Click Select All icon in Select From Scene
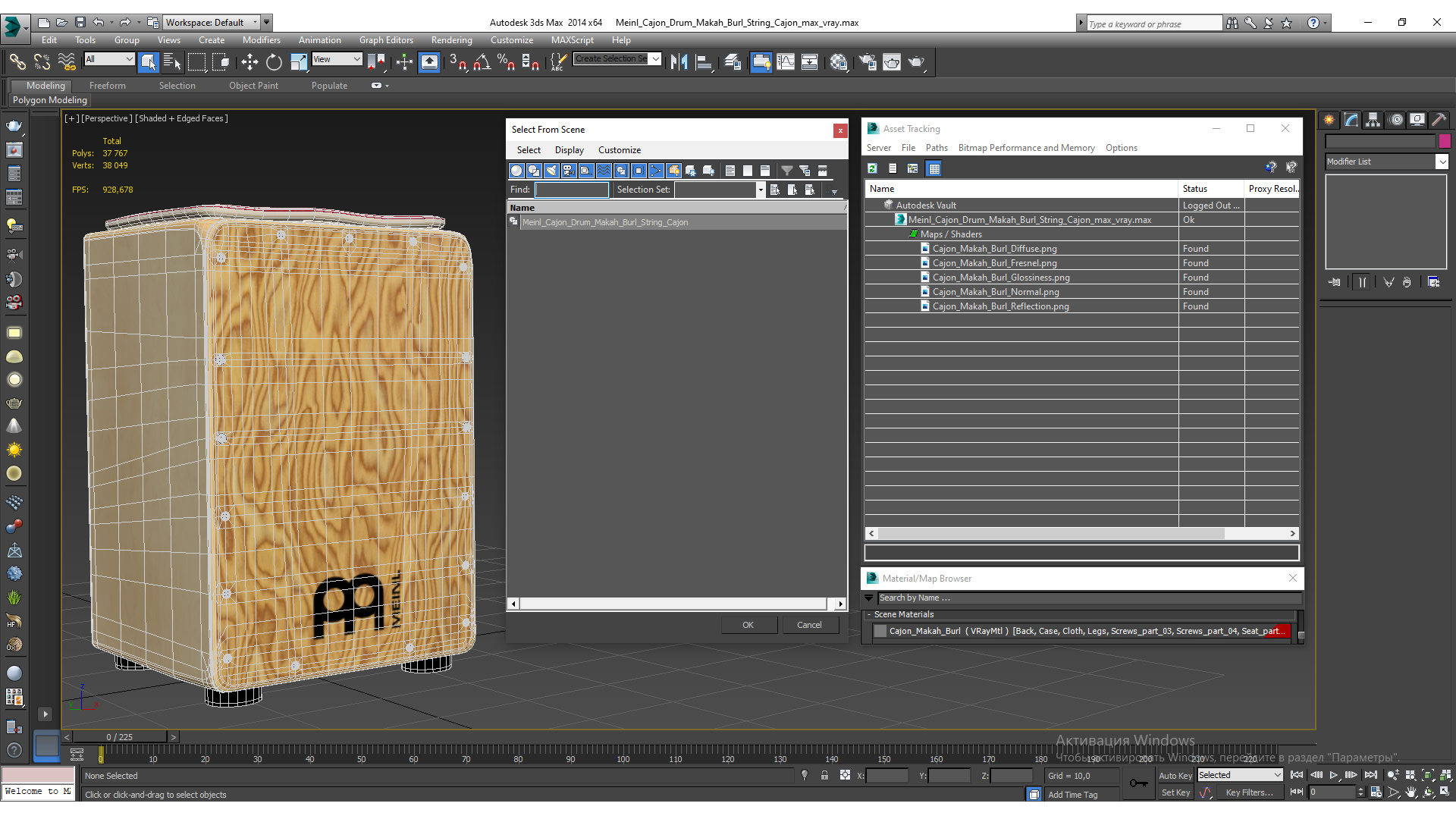 coord(730,171)
